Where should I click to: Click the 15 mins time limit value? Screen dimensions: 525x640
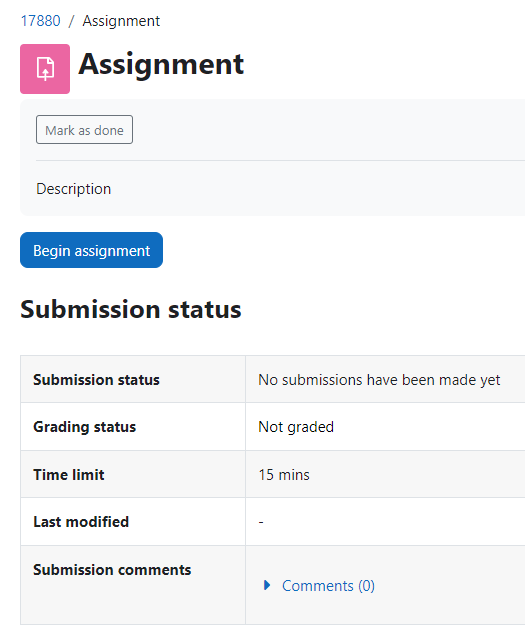(284, 475)
